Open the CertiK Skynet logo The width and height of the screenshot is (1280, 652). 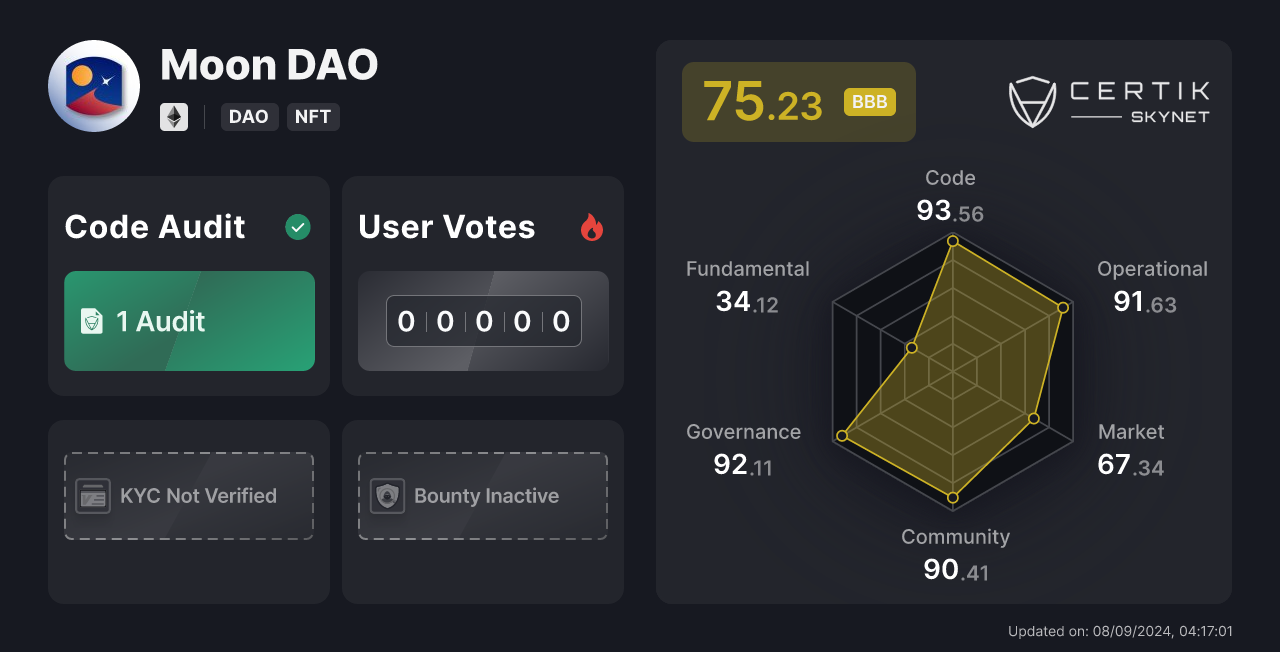coord(1108,101)
